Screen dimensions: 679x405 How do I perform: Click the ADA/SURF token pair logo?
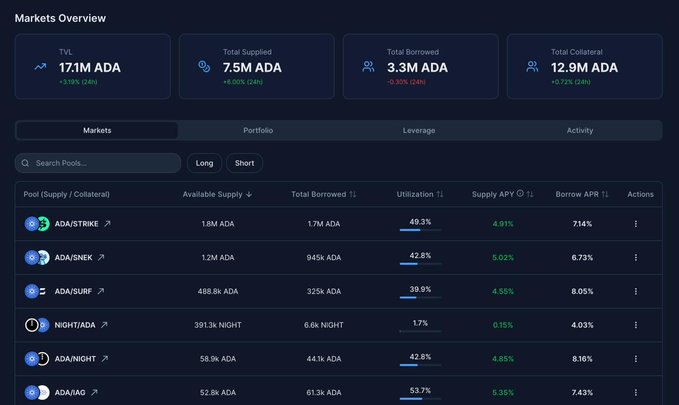(x=36, y=291)
